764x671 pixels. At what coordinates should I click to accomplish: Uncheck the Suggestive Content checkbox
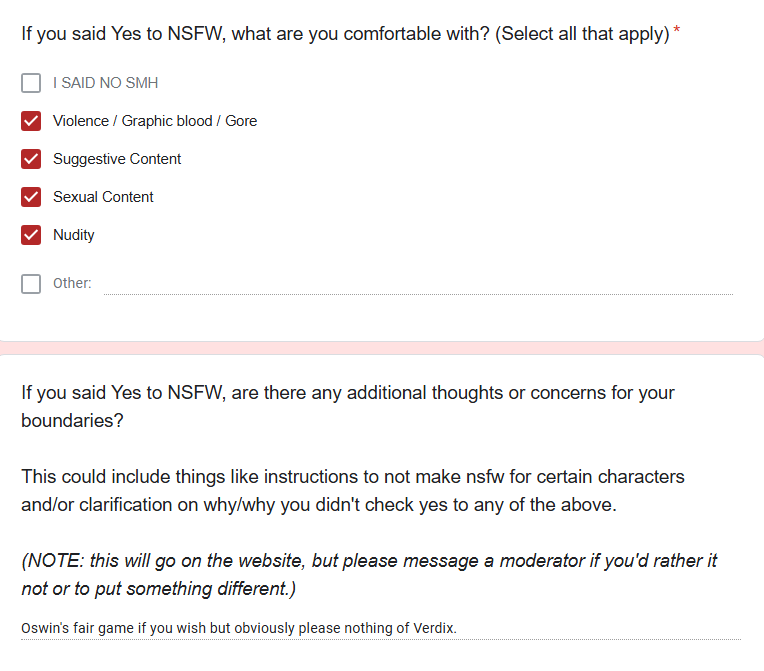[x=31, y=159]
